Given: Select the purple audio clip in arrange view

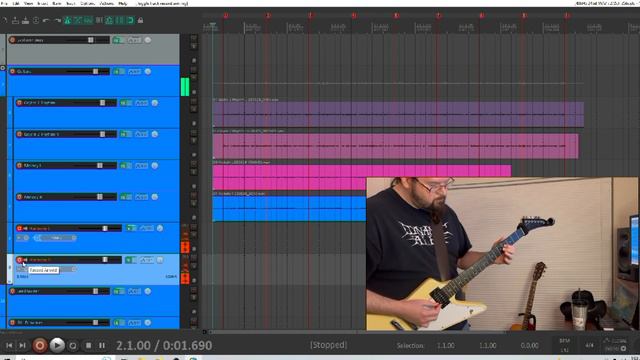Looking at the screenshot, I should click(x=398, y=114).
